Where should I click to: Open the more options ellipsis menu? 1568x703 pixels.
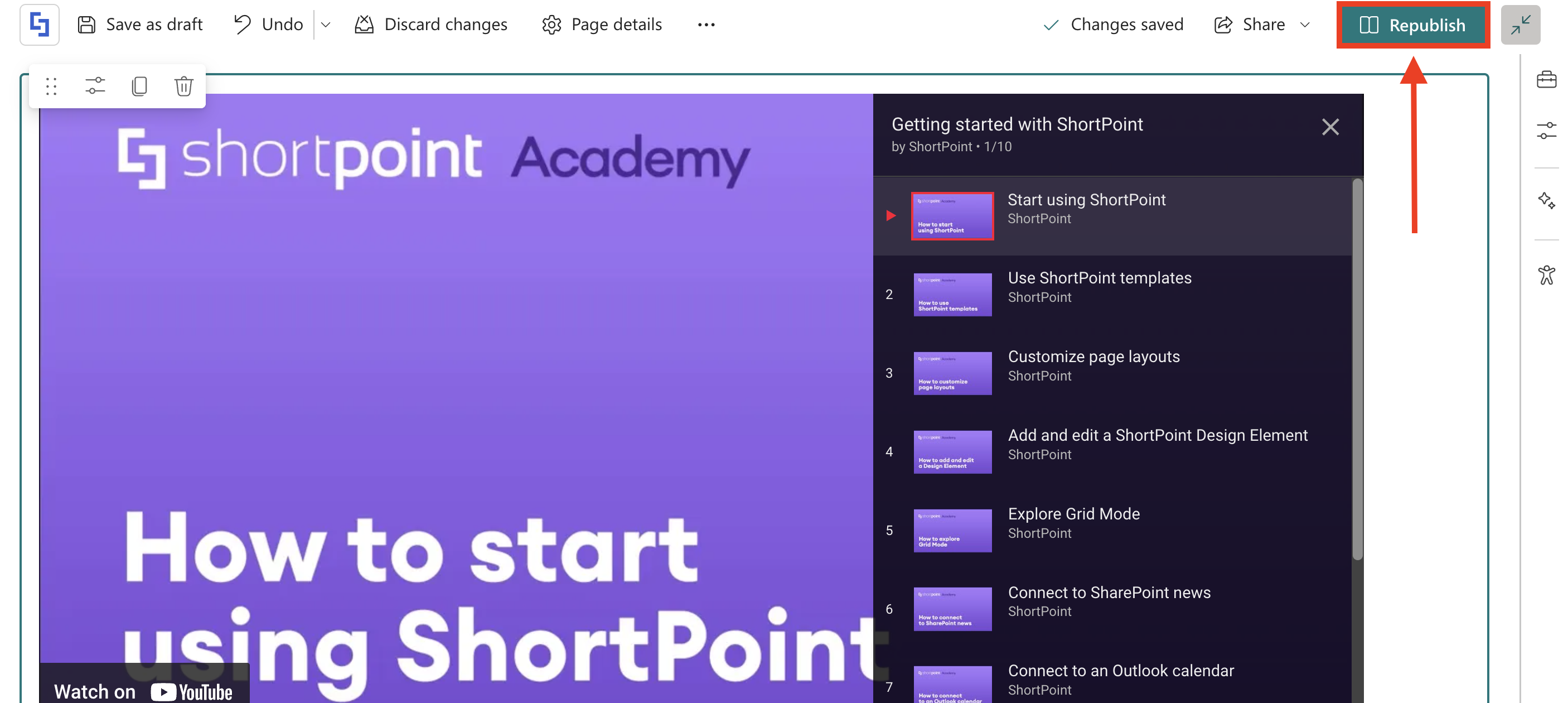pyautogui.click(x=706, y=25)
